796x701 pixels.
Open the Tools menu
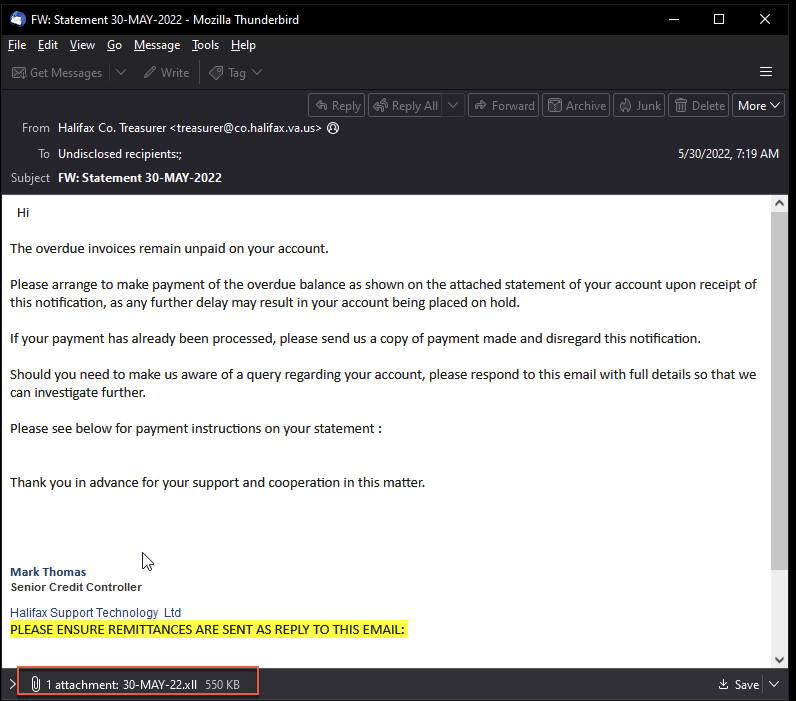click(205, 45)
